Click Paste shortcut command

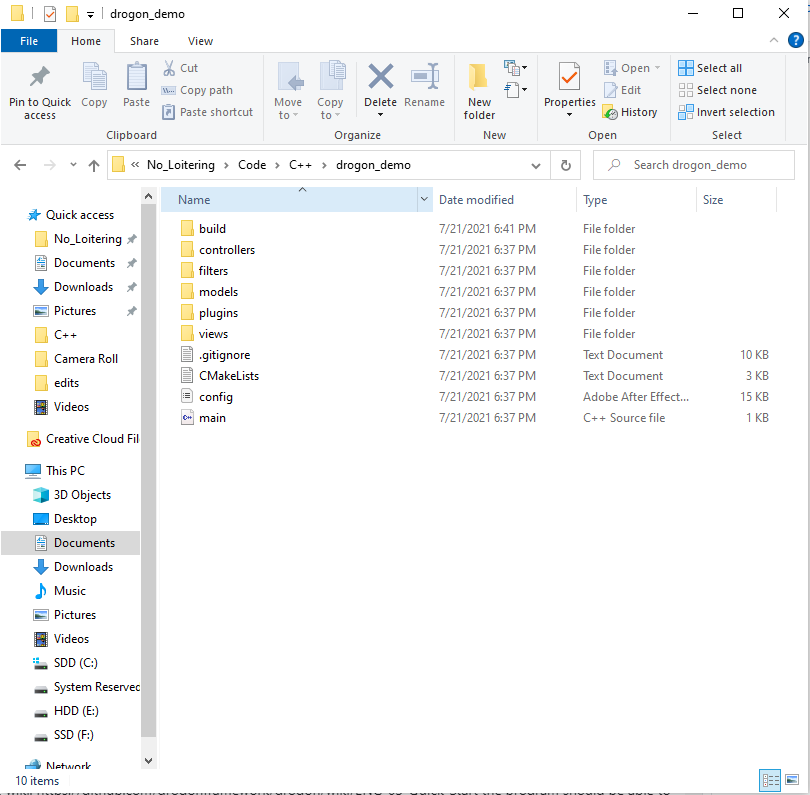pyautogui.click(x=207, y=112)
